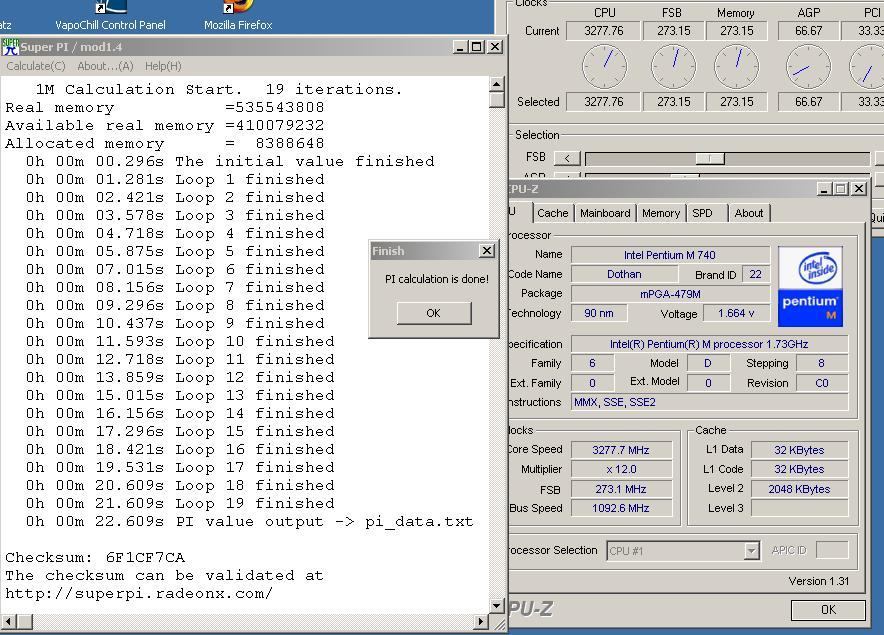Click the Revision value C0
This screenshot has height=635, width=884.
[822, 383]
